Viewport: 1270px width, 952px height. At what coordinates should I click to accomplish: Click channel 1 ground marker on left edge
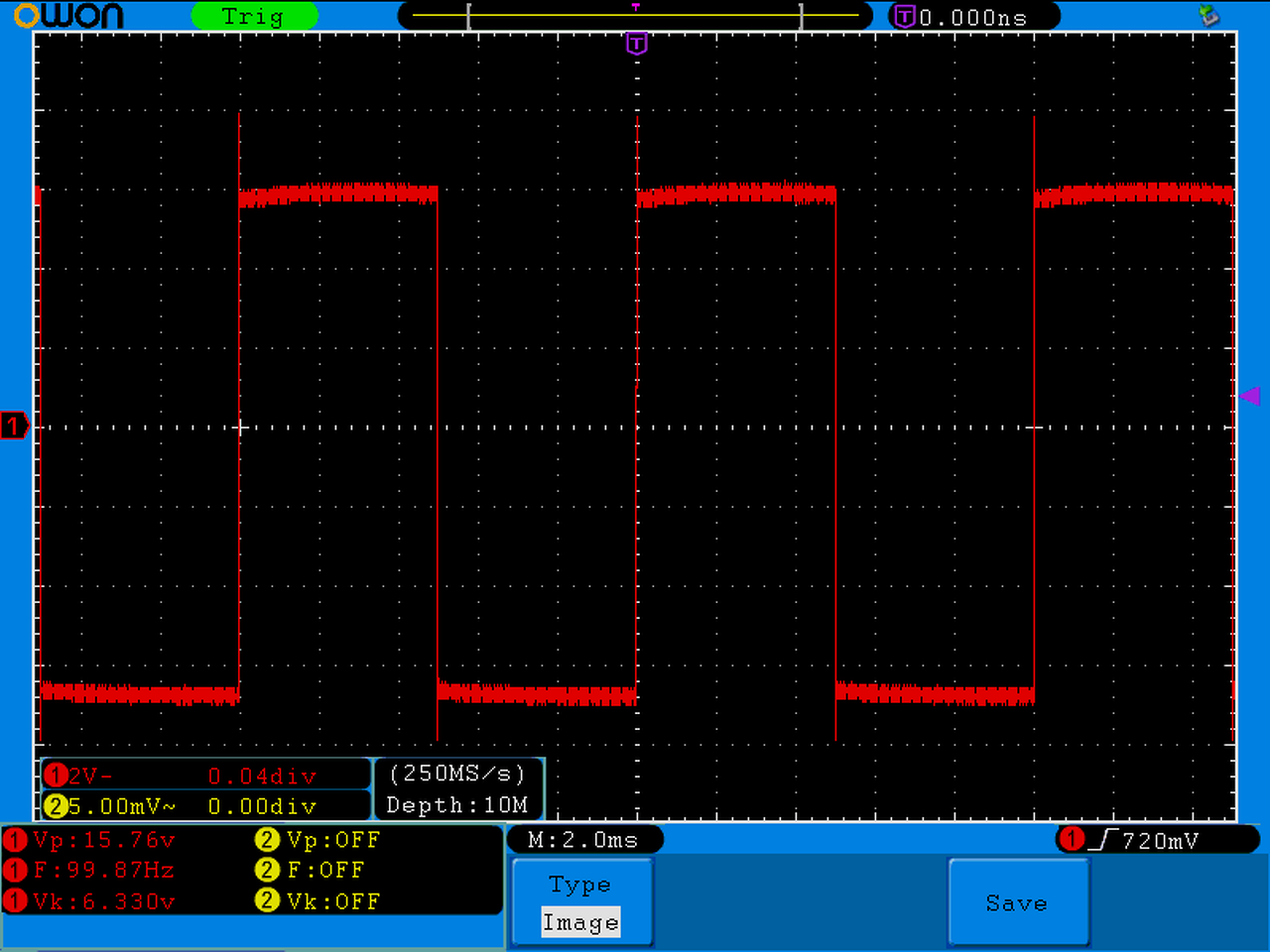(x=15, y=426)
